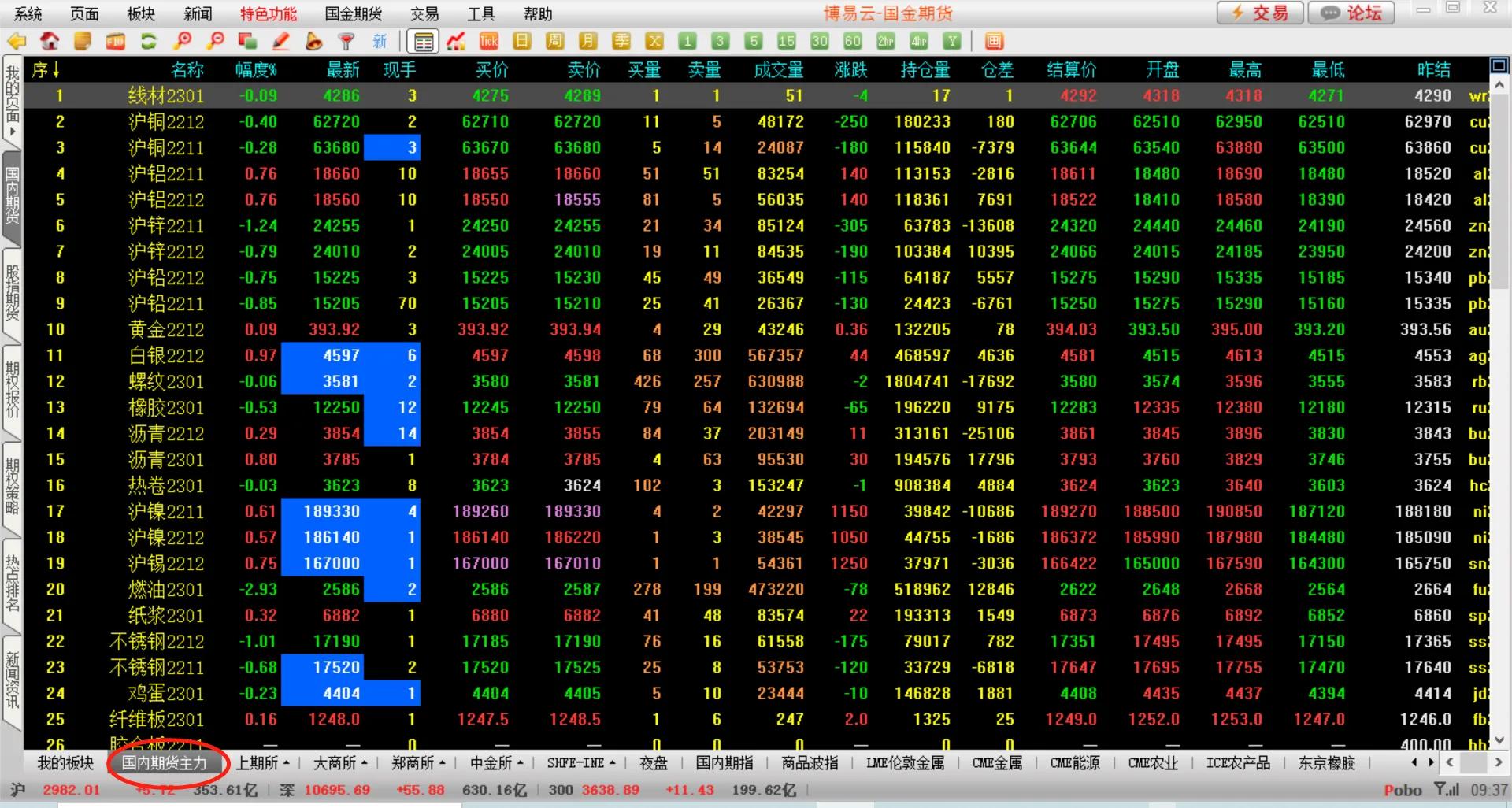1512x808 pixels.
Task: Sort by 序 column header
Action: pyautogui.click(x=45, y=70)
